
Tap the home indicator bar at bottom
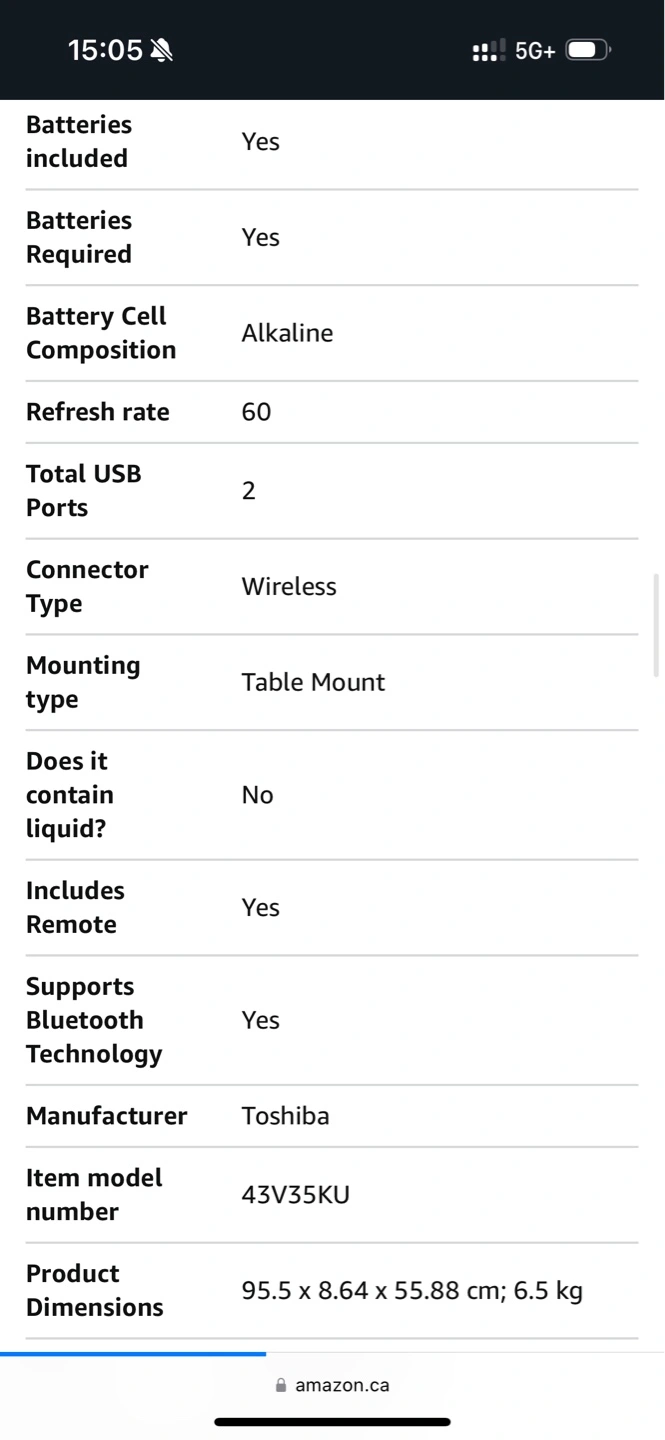(332, 1421)
